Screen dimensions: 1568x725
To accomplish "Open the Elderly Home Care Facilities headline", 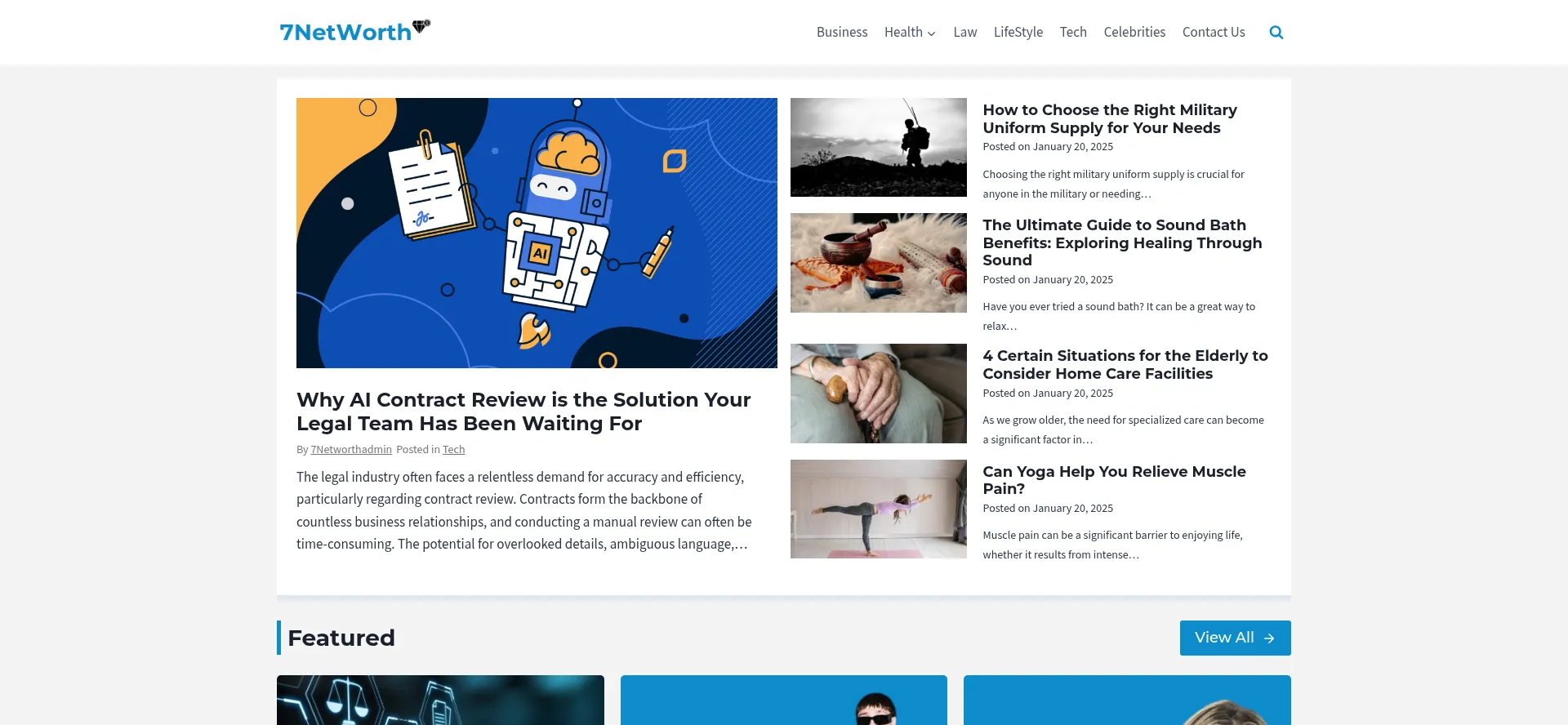I will (x=1125, y=364).
